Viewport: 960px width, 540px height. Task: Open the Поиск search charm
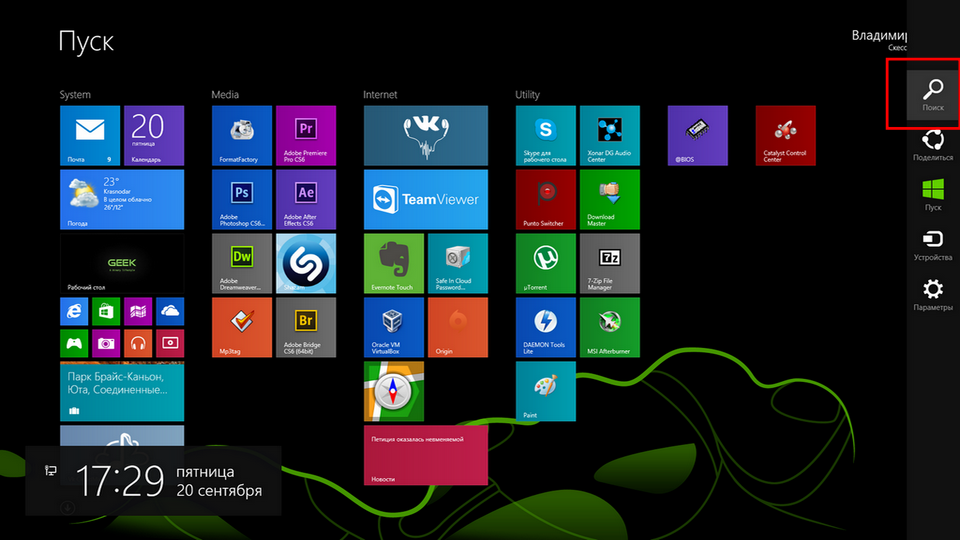pos(933,94)
